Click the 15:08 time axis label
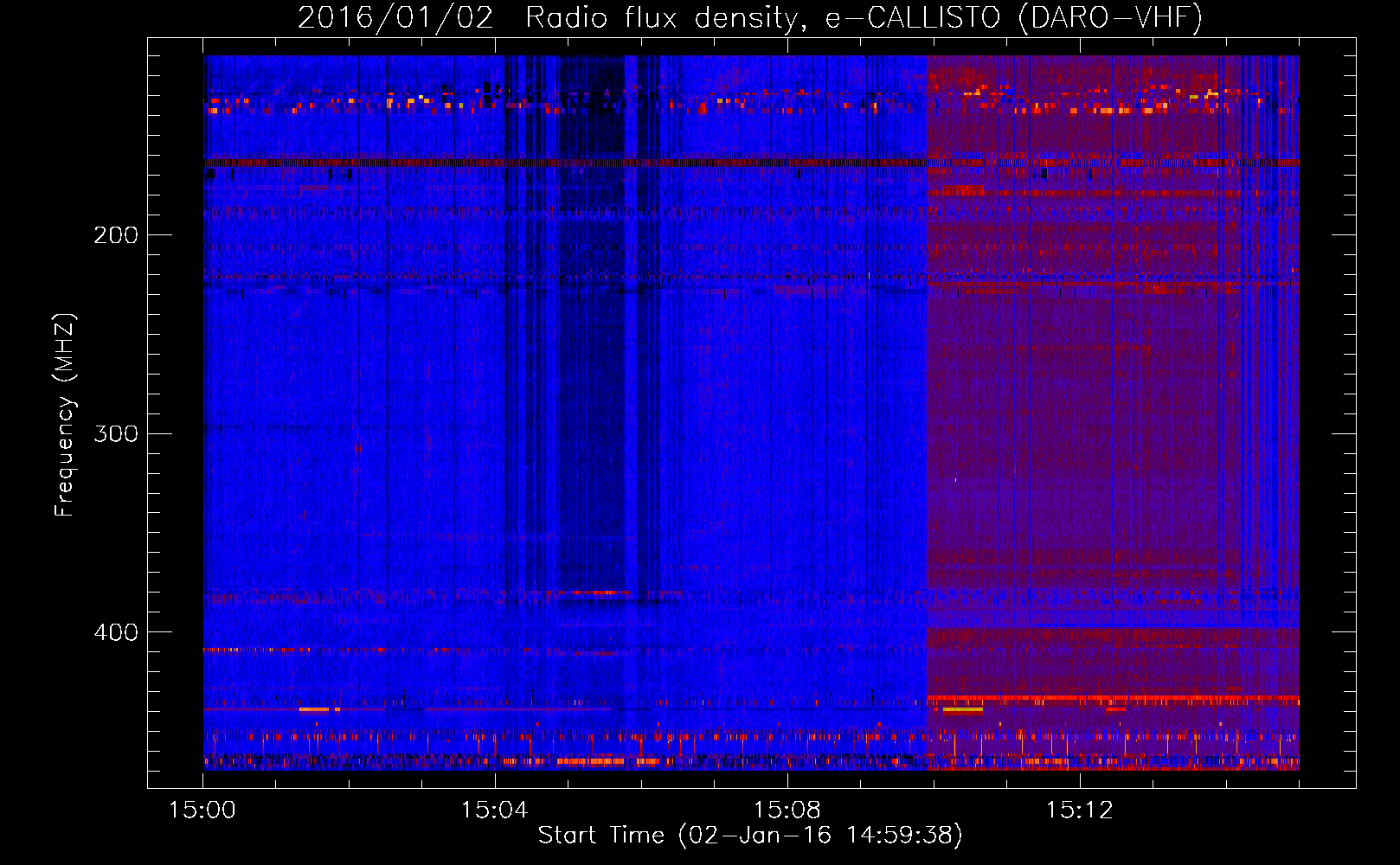 coord(787,811)
